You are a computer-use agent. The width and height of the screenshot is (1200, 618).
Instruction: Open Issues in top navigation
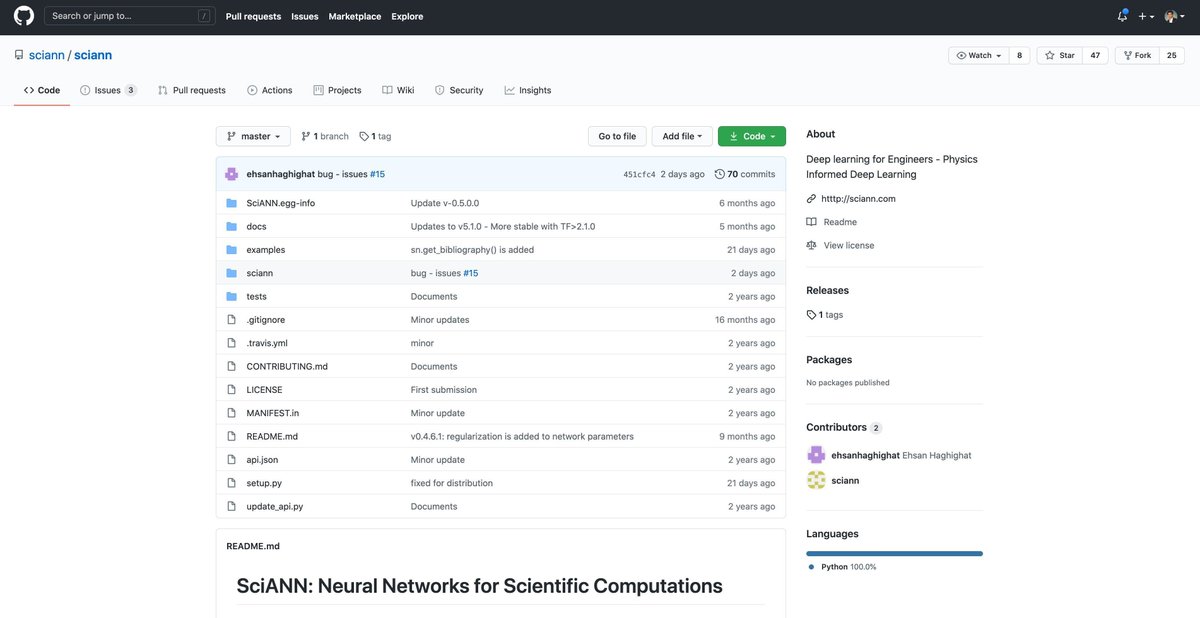point(305,16)
